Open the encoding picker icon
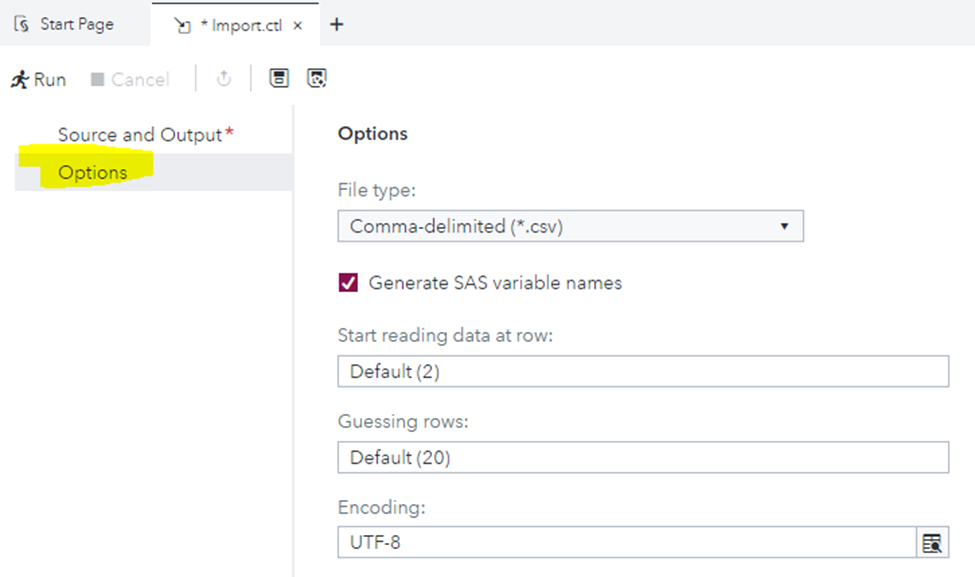 click(x=932, y=543)
